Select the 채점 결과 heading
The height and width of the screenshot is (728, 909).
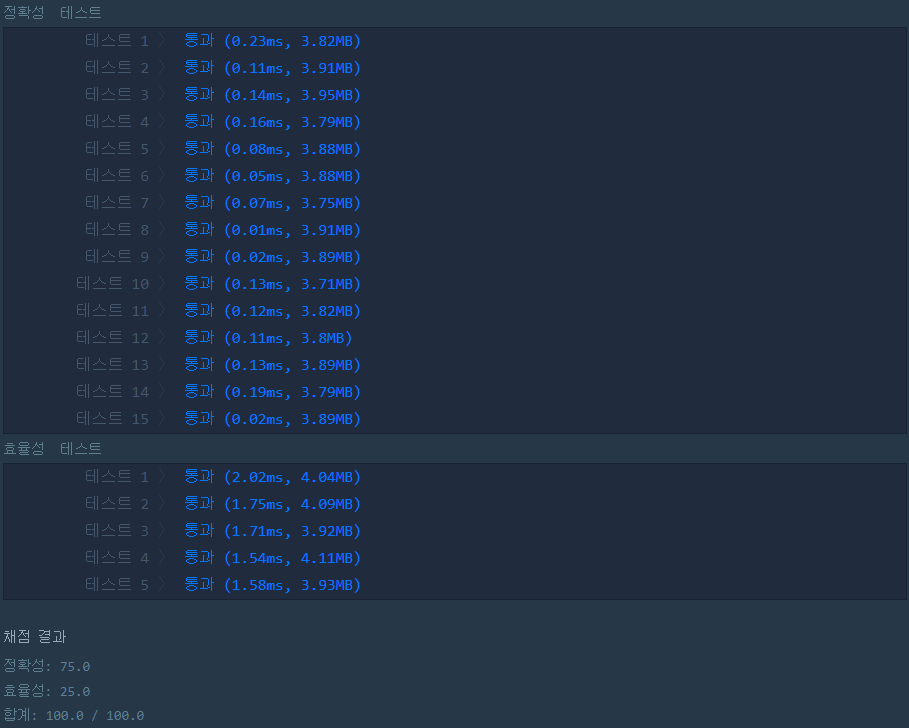click(35, 636)
